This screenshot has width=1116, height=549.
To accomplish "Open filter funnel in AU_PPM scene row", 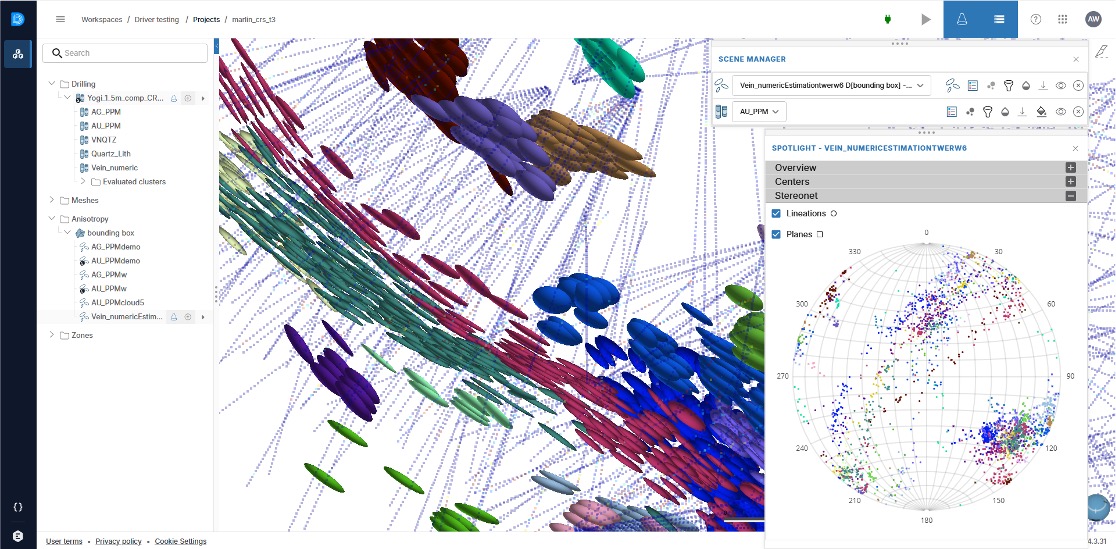I will coord(987,111).
